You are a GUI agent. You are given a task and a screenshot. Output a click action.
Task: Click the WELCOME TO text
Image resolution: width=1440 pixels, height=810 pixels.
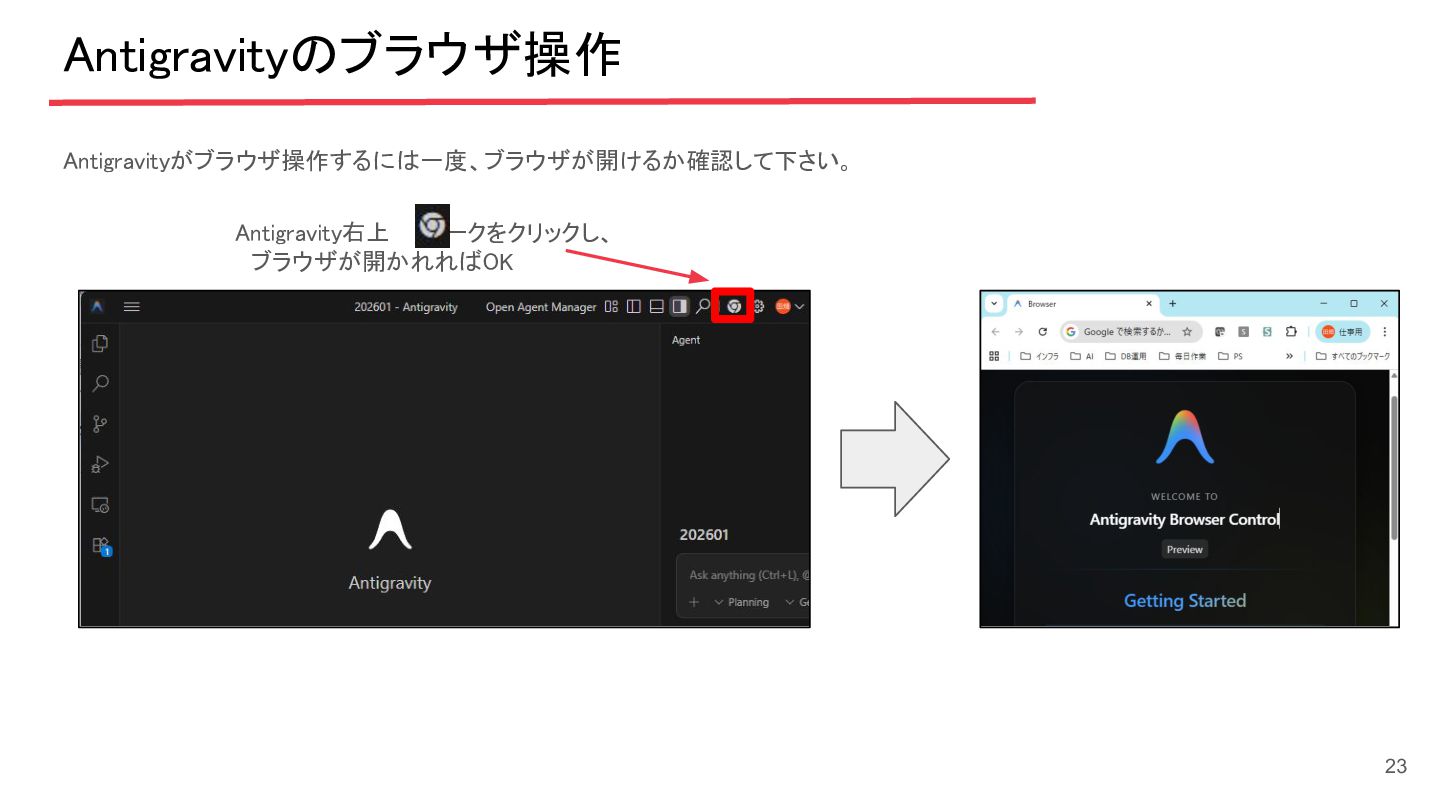pyautogui.click(x=1184, y=496)
